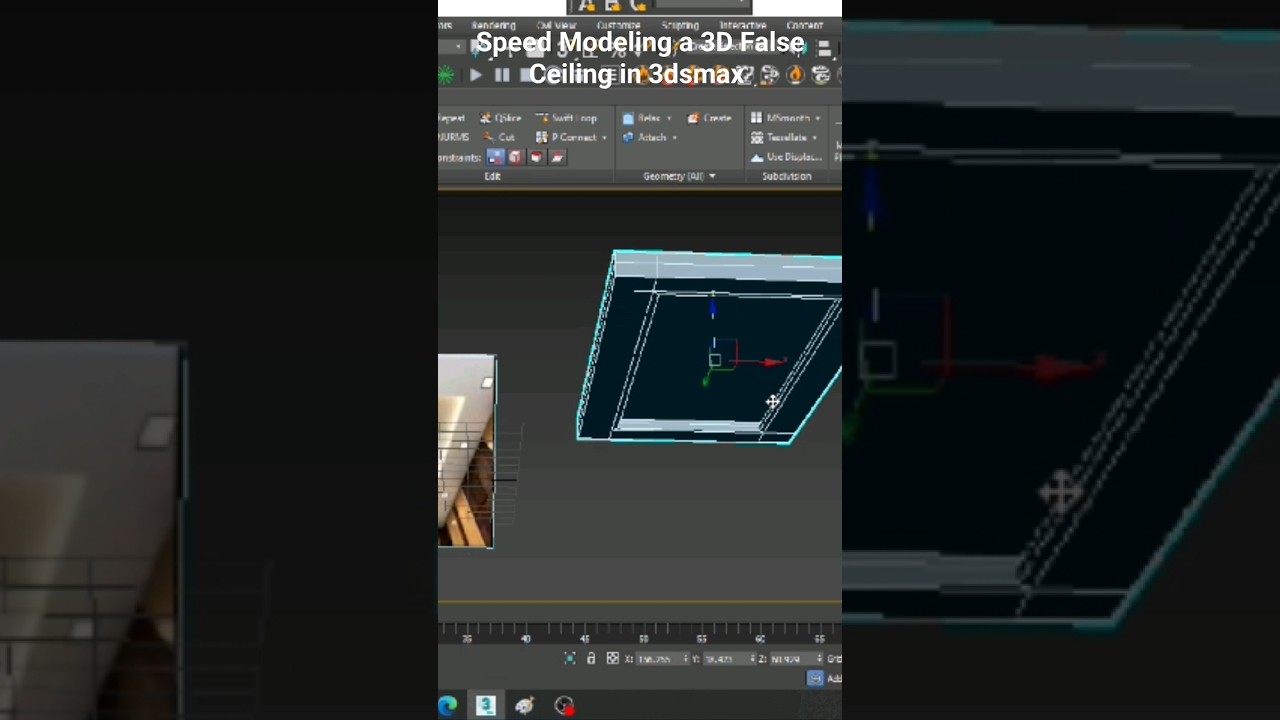The height and width of the screenshot is (720, 1280).
Task: Click the Y coordinate spinner arrows
Action: tap(754, 659)
